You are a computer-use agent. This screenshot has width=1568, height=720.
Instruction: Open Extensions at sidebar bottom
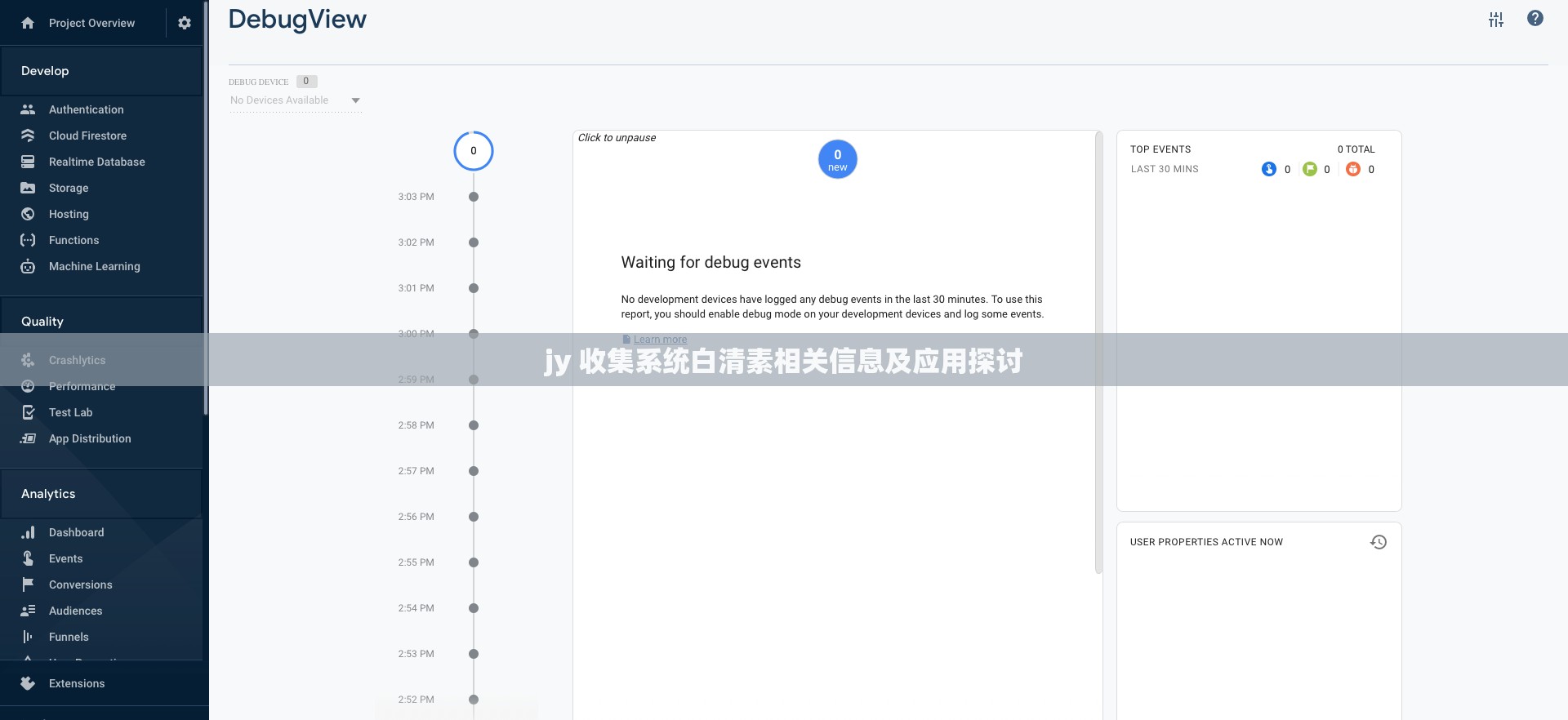(x=77, y=683)
